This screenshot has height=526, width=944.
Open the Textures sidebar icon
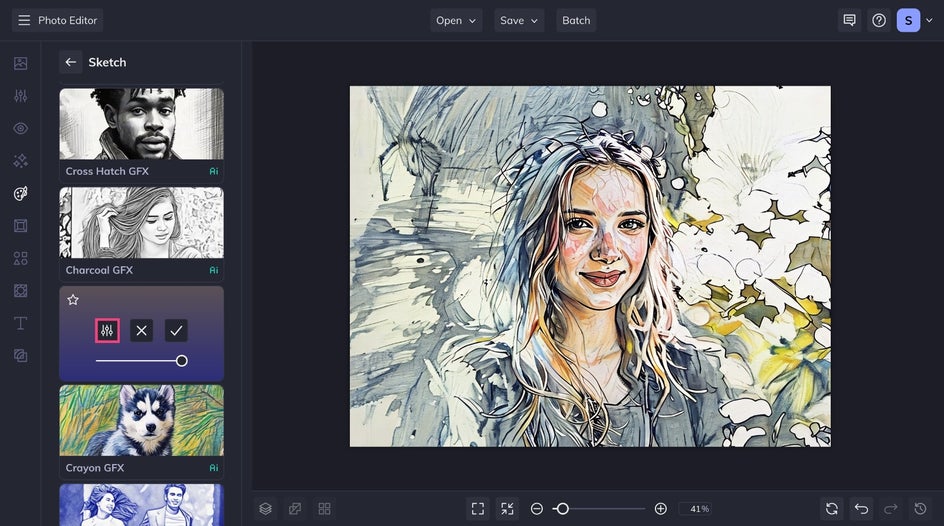click(20, 356)
